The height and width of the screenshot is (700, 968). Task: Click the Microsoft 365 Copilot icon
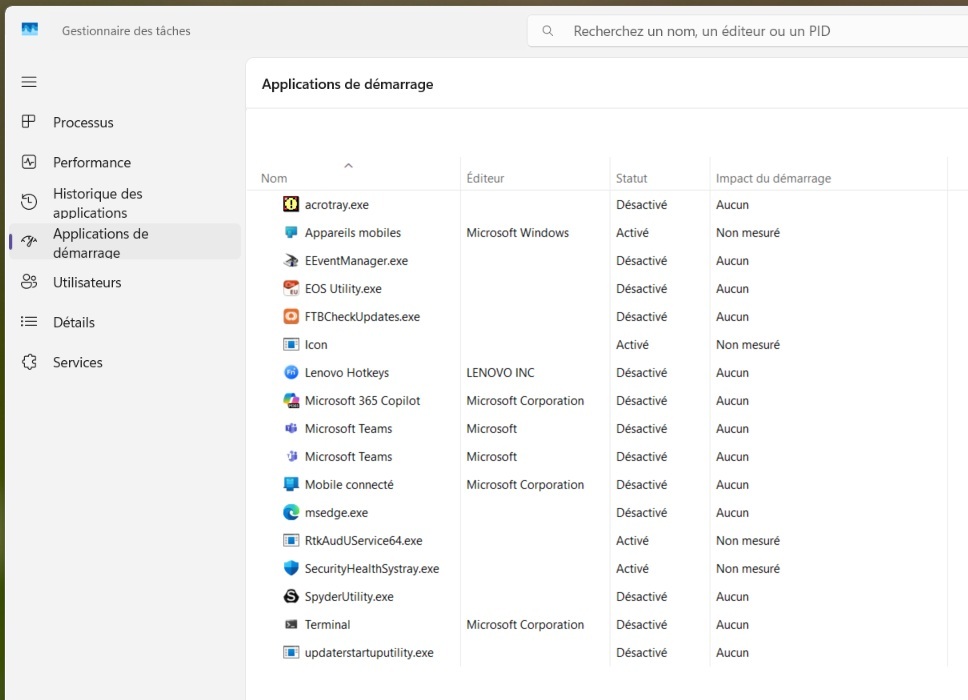pos(291,400)
